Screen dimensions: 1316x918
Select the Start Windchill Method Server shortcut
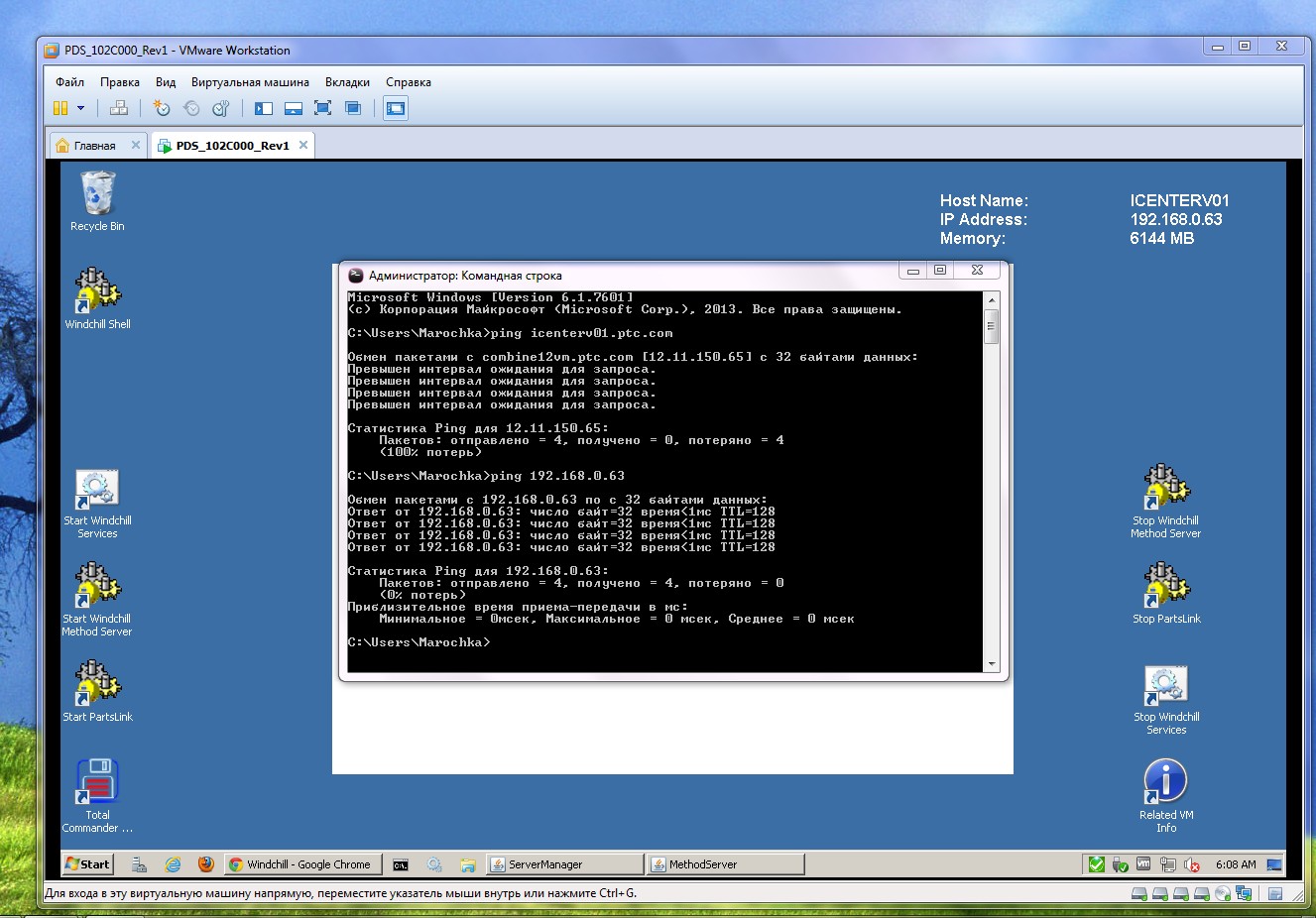point(97,600)
